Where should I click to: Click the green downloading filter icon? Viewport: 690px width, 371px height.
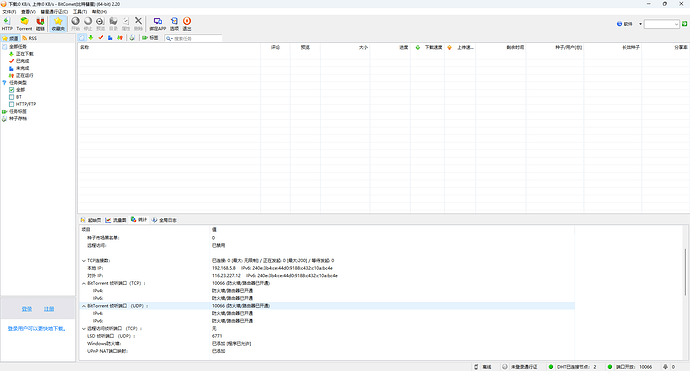91,38
